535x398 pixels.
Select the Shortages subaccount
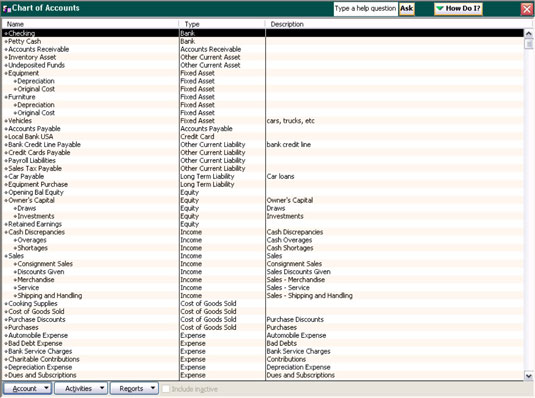point(32,248)
